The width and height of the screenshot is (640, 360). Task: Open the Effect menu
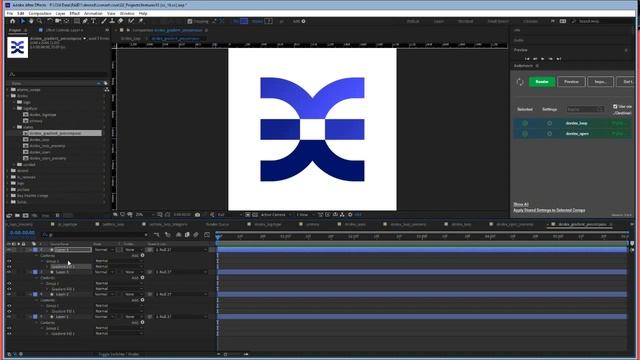(75, 13)
